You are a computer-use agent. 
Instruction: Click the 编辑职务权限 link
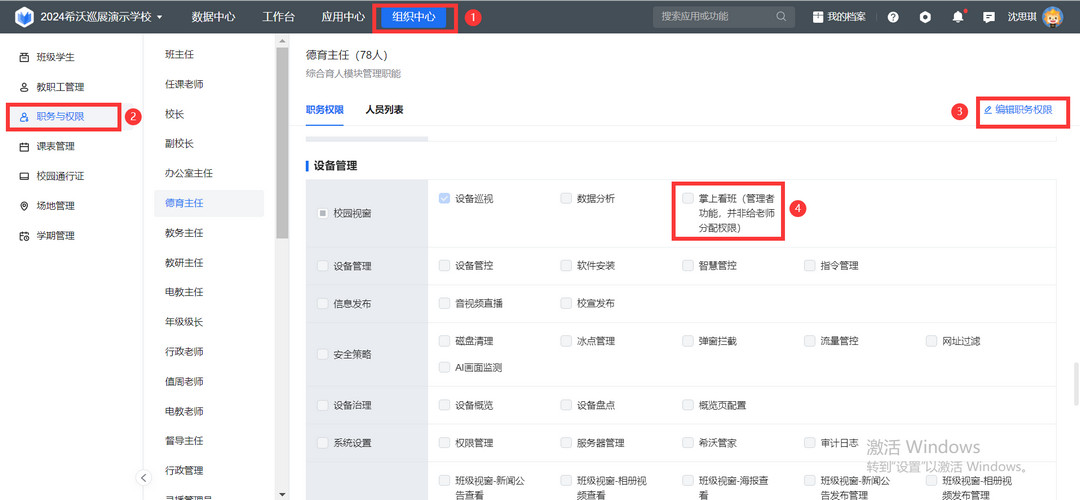click(x=1018, y=109)
